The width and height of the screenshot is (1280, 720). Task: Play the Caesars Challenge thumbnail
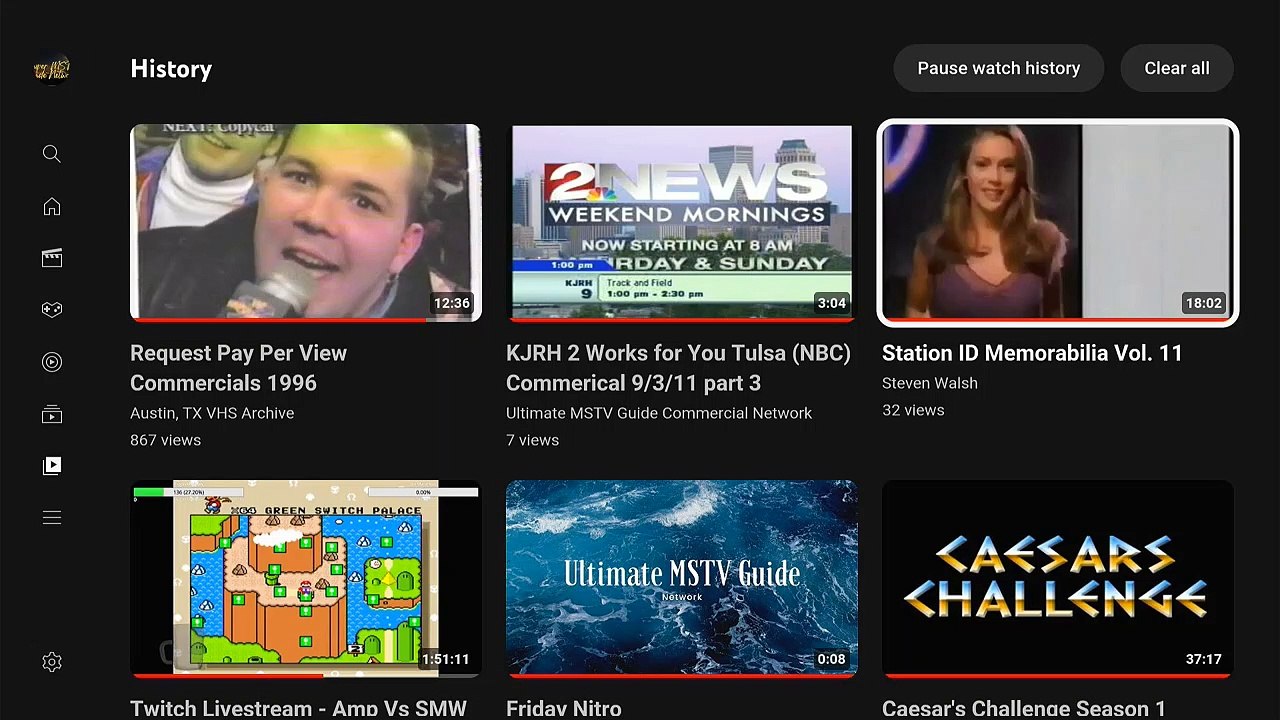(1058, 579)
